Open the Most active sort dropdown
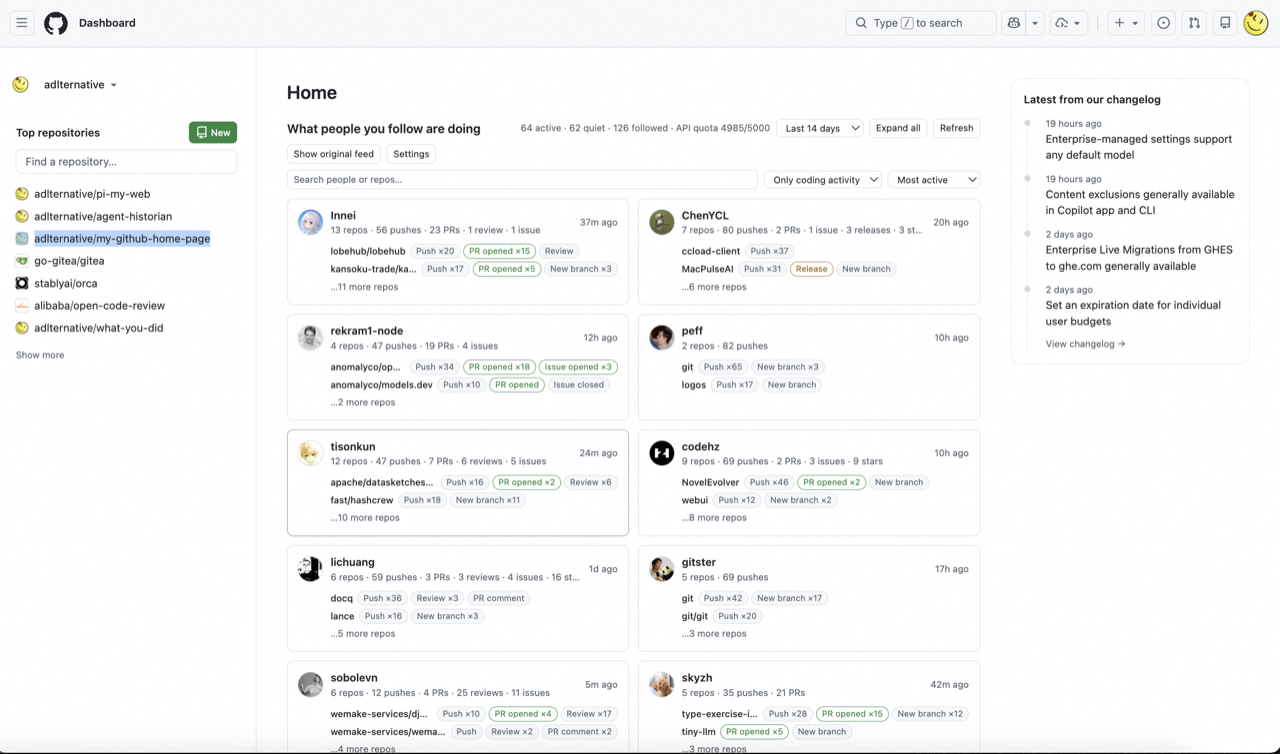 pyautogui.click(x=934, y=180)
